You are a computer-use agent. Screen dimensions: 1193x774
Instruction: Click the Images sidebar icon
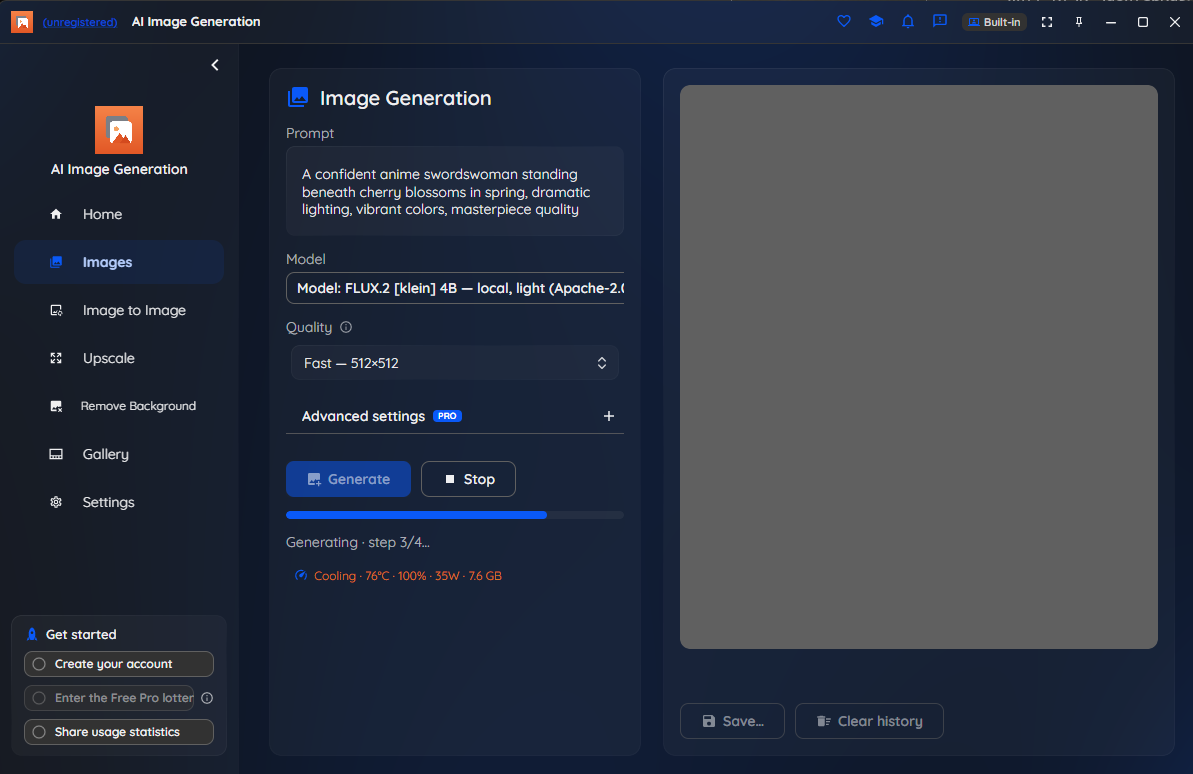[x=56, y=263]
